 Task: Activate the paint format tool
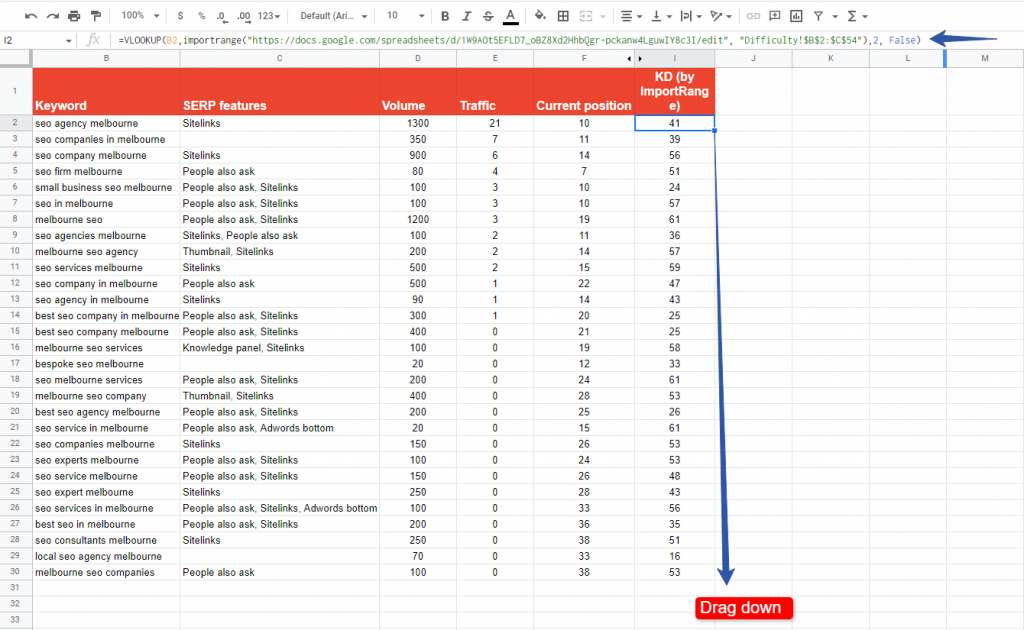pos(95,16)
